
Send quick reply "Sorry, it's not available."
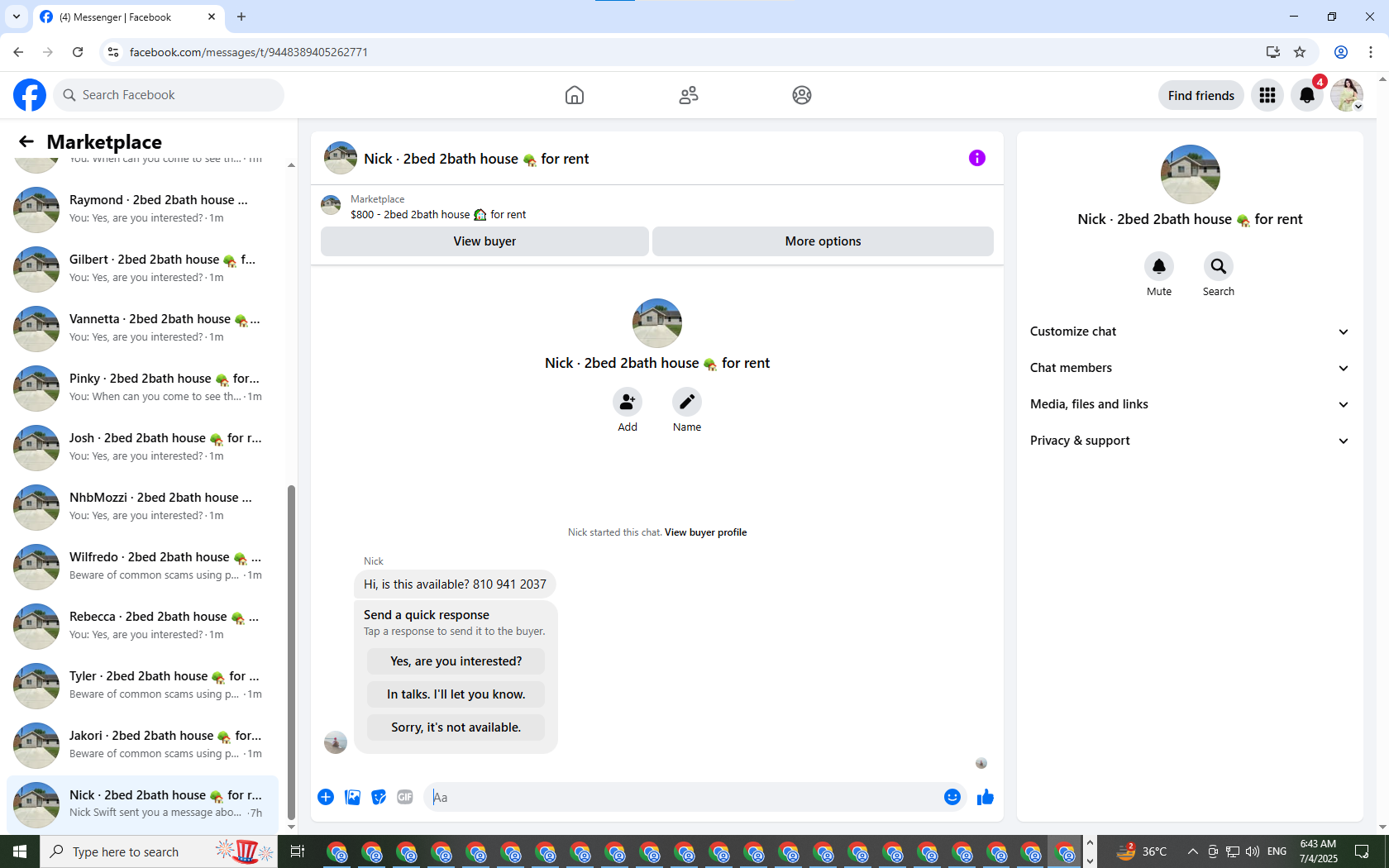[x=456, y=727]
